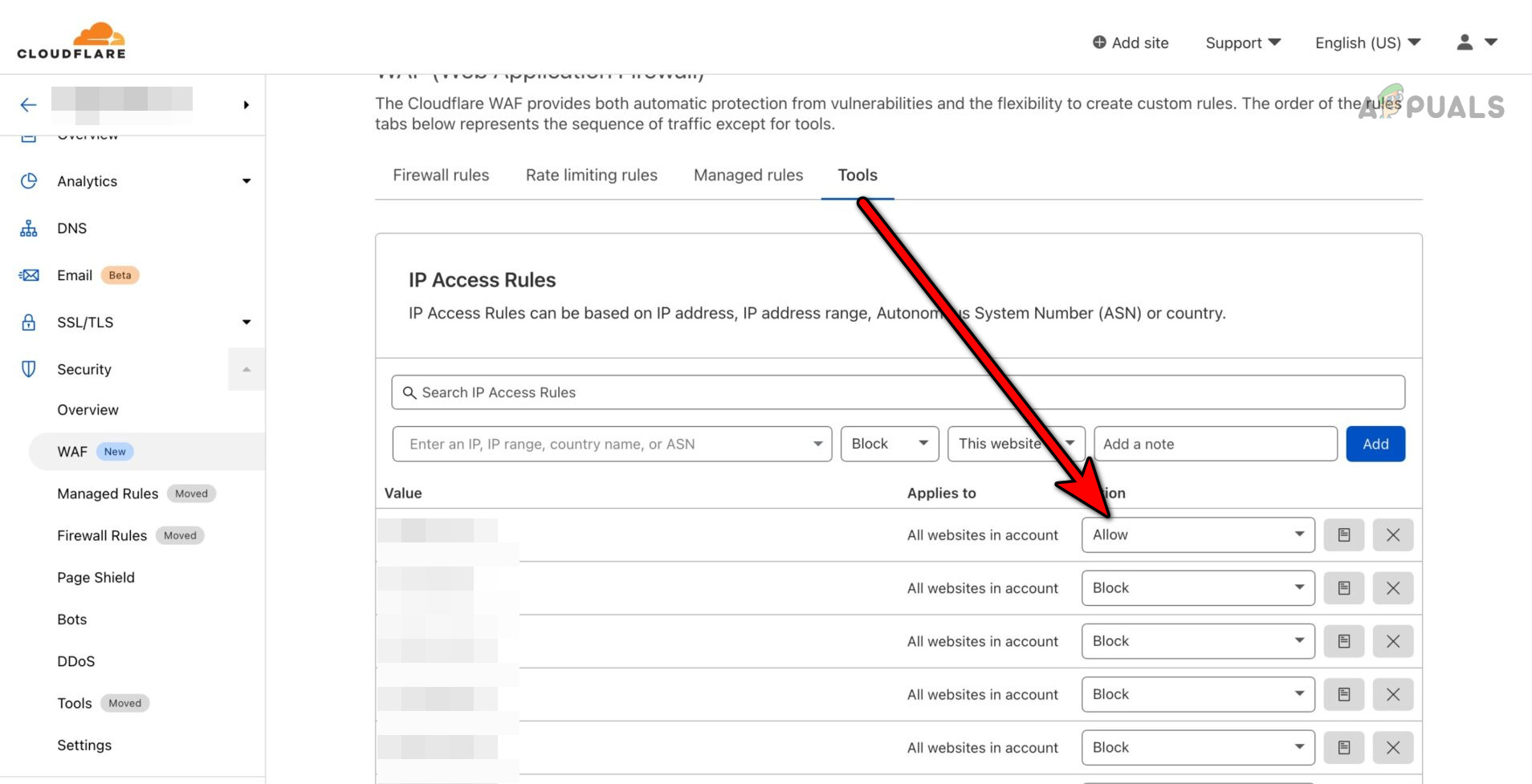Collapse the Security section in the sidebar
This screenshot has height=784, width=1532.
click(x=246, y=368)
